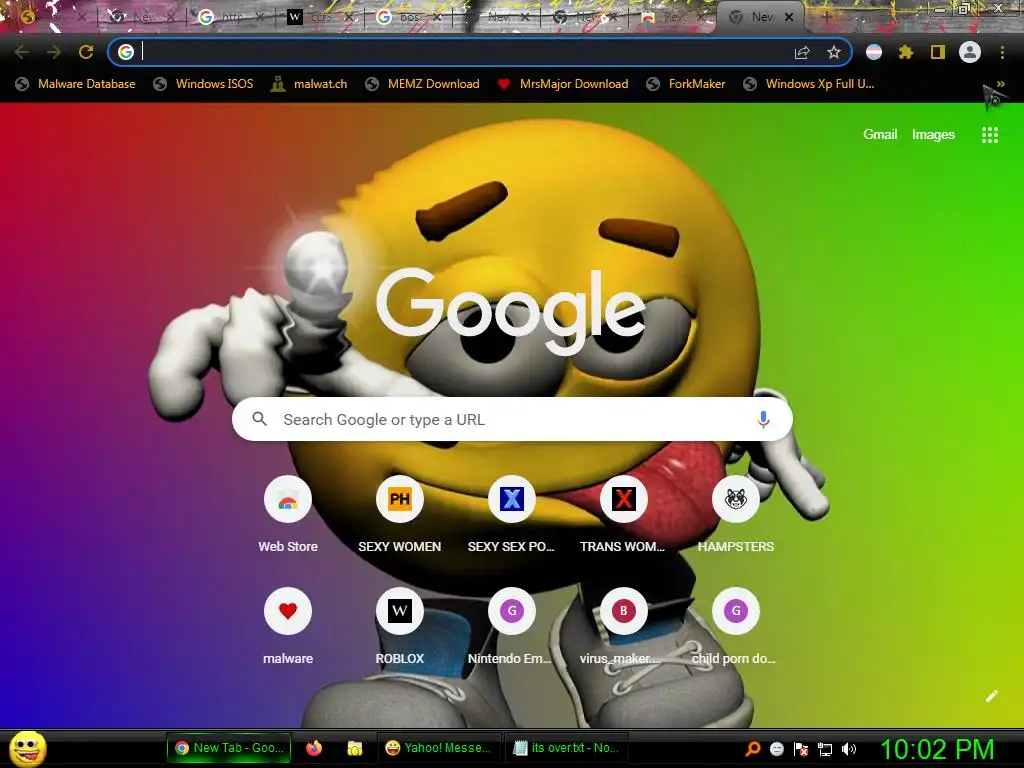Open the network tray icon
This screenshot has height=768, width=1024.
tap(825, 749)
